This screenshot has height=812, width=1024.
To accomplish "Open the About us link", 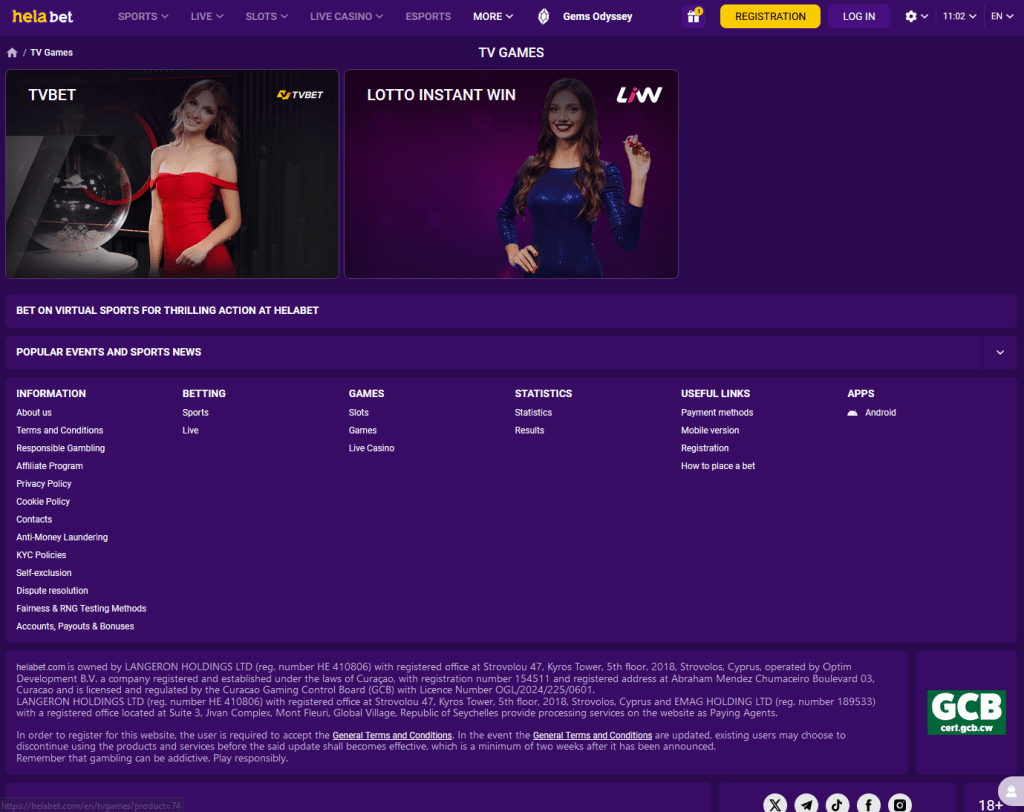I will coord(34,413).
